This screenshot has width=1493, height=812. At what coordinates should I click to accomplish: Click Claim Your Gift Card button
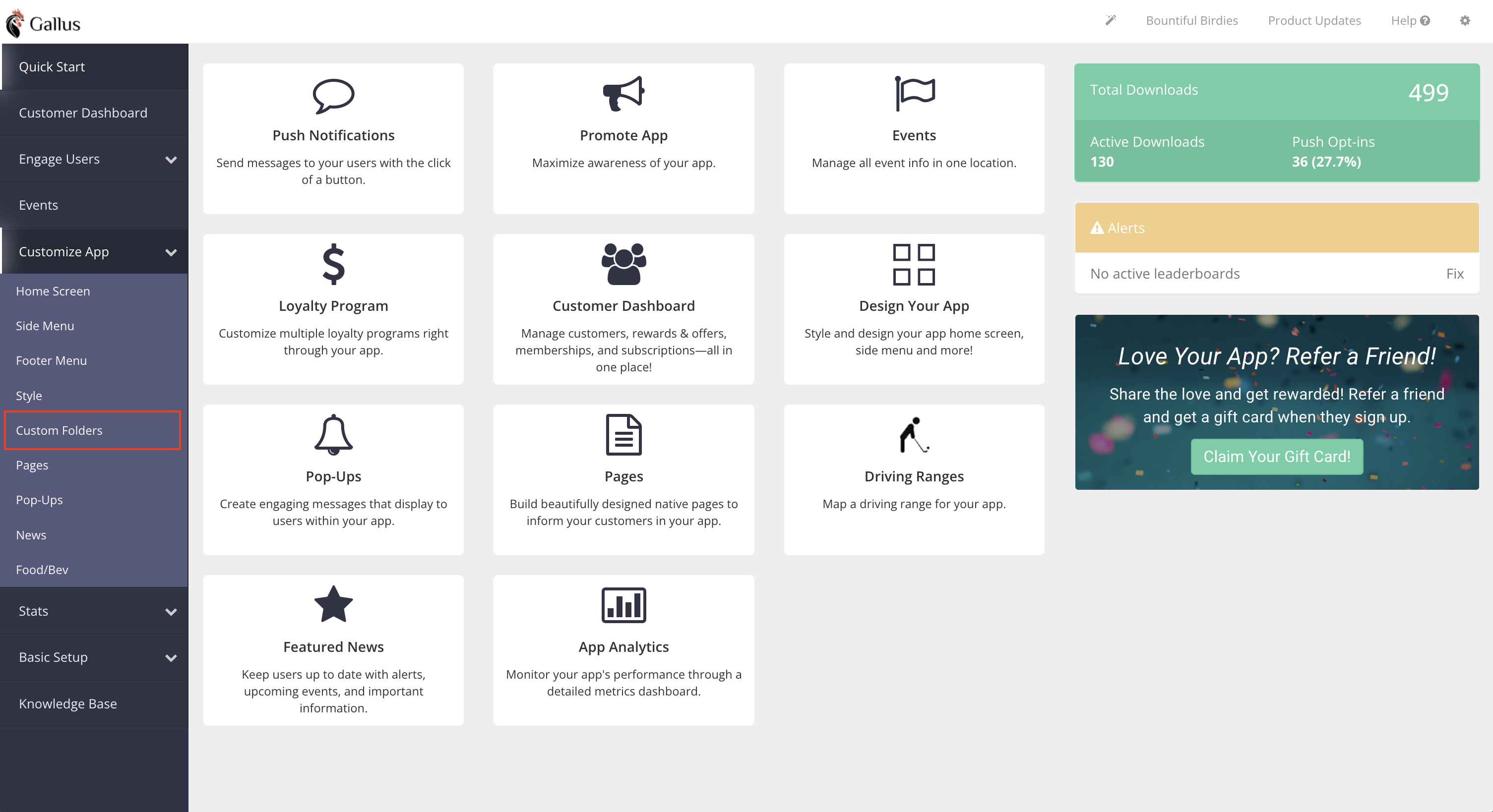tap(1277, 457)
